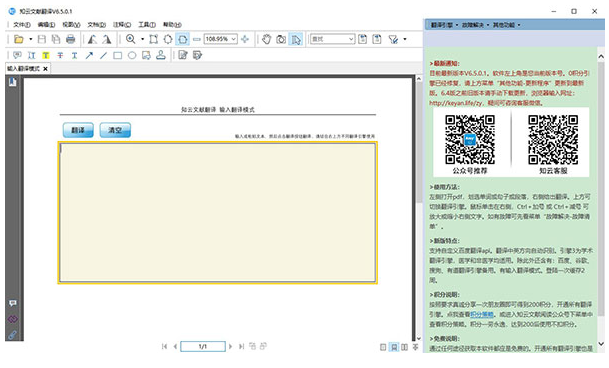Open the bookmarks panel sidebar icon

pyautogui.click(x=13, y=82)
